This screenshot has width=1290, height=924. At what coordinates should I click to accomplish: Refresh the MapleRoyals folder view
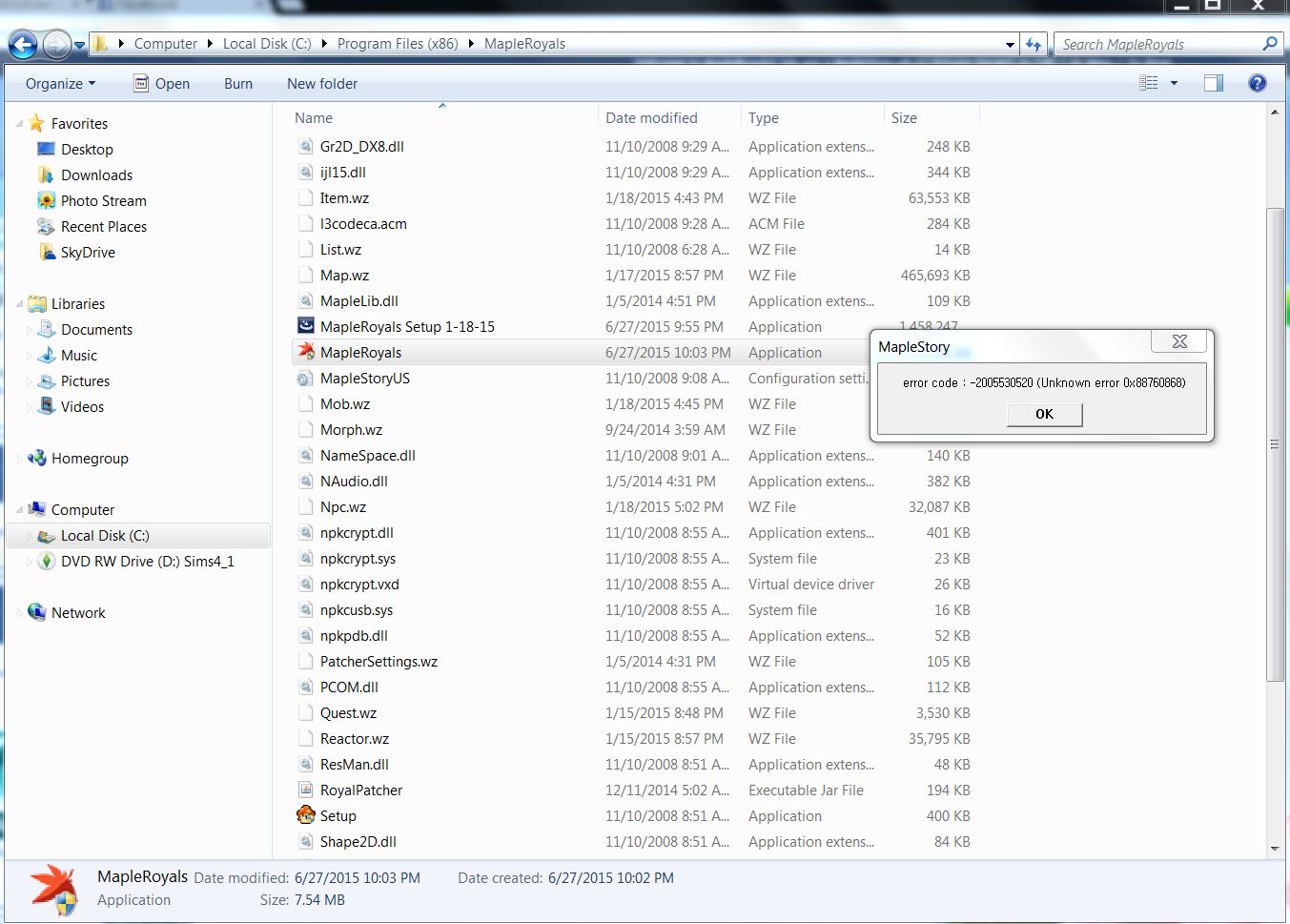click(1034, 44)
